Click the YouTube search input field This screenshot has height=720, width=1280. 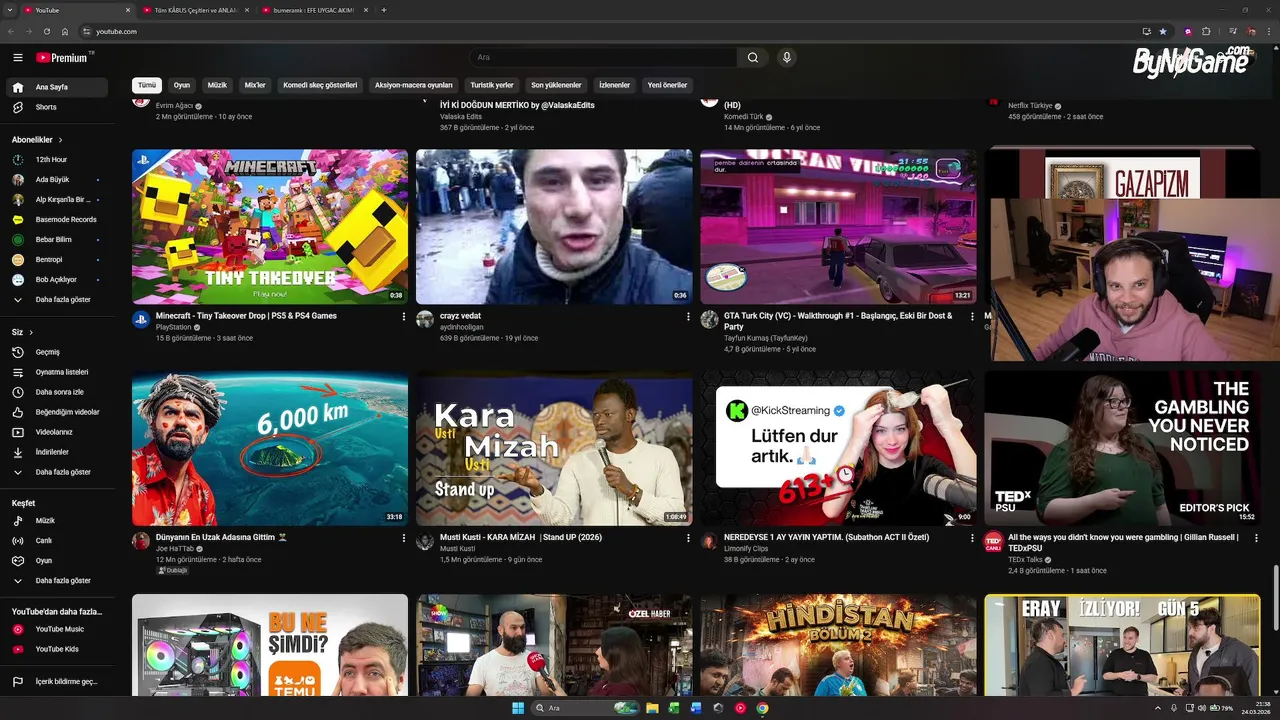602,58
